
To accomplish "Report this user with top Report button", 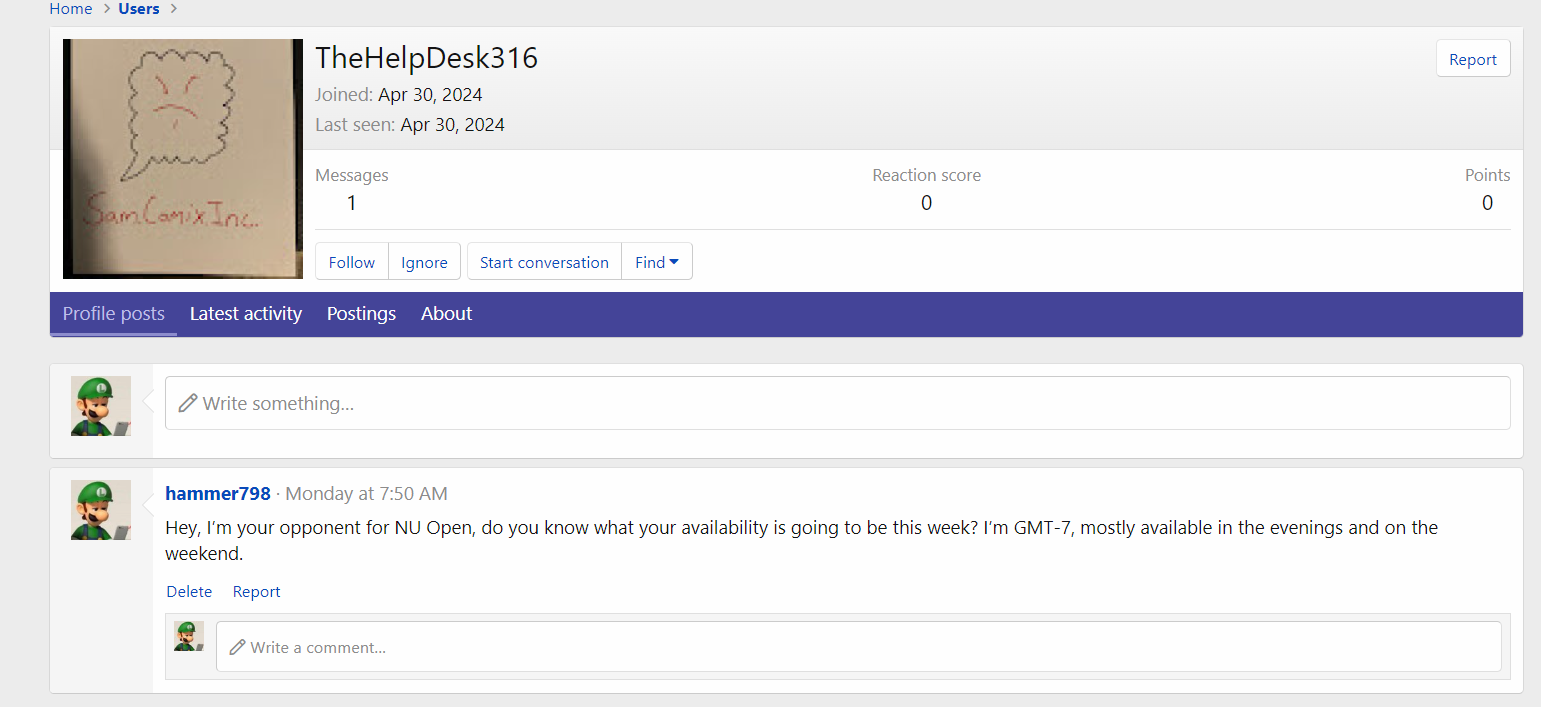I will click(x=1472, y=59).
